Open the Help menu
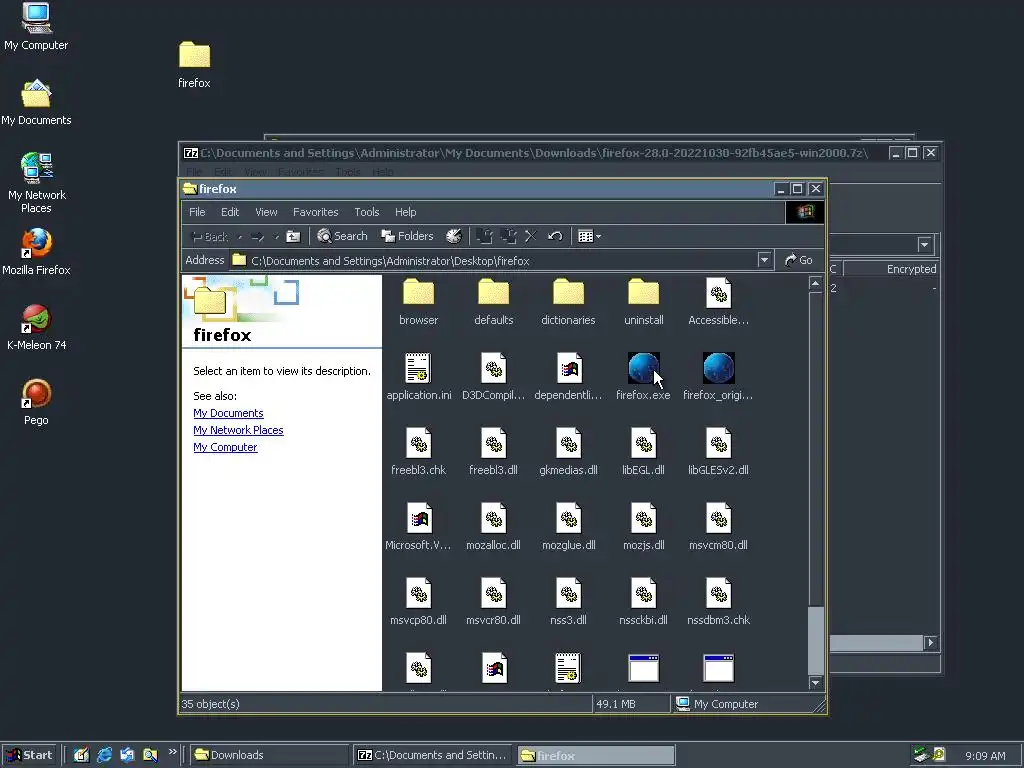 (406, 212)
